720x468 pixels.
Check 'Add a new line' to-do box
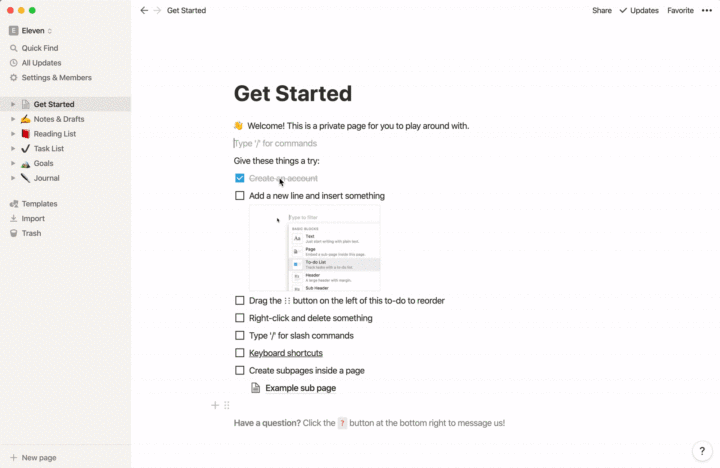coord(240,196)
